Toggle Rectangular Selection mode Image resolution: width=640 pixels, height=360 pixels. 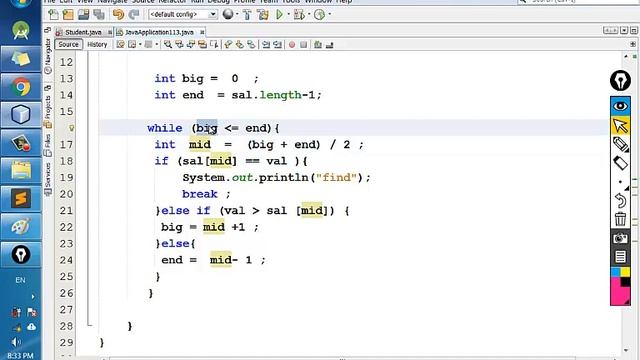214,44
